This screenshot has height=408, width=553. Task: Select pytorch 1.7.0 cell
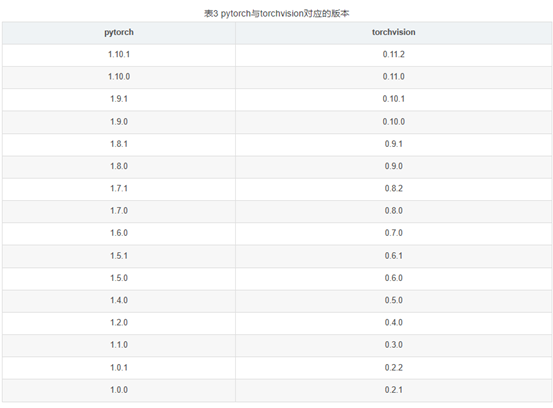(119, 211)
